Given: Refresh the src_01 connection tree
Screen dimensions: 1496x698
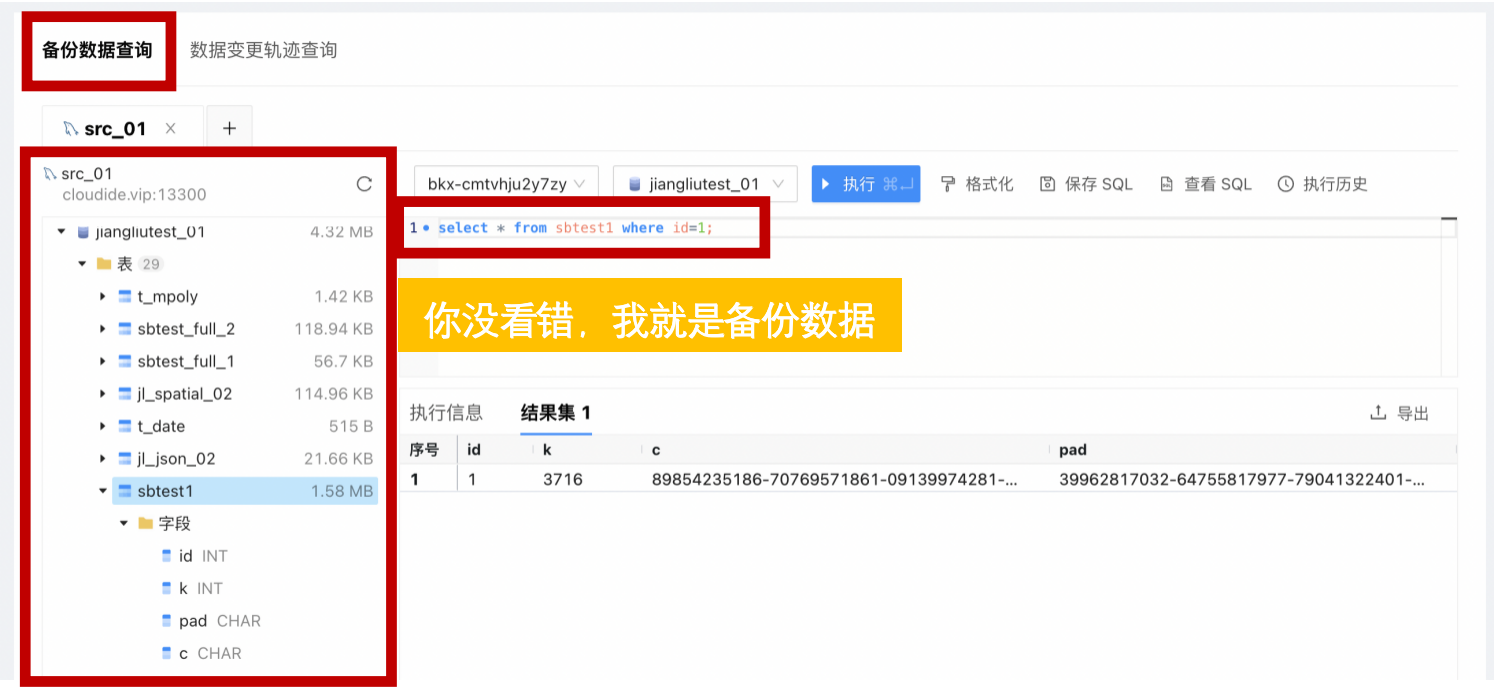Looking at the screenshot, I should pos(364,183).
